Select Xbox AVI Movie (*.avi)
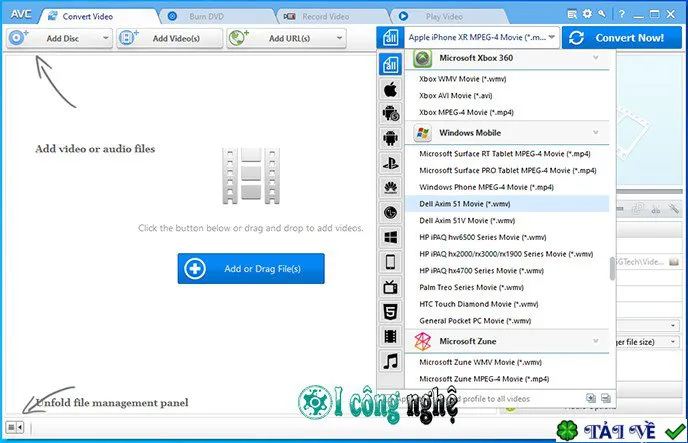This screenshot has width=688, height=443. tap(507, 96)
